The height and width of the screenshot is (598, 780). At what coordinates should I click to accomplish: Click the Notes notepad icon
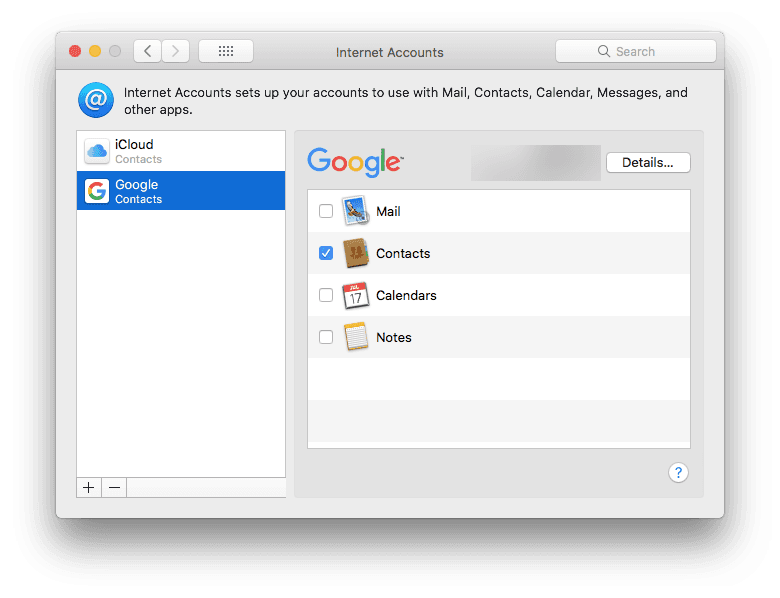(x=356, y=336)
